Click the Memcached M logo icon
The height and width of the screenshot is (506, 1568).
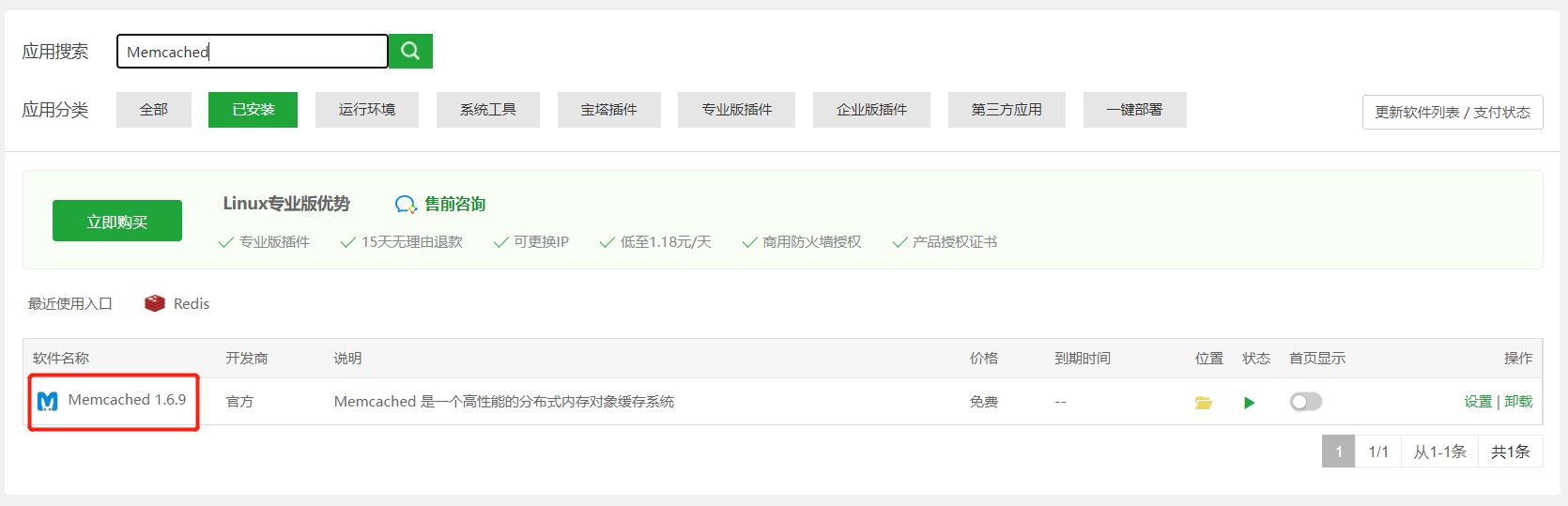click(48, 402)
